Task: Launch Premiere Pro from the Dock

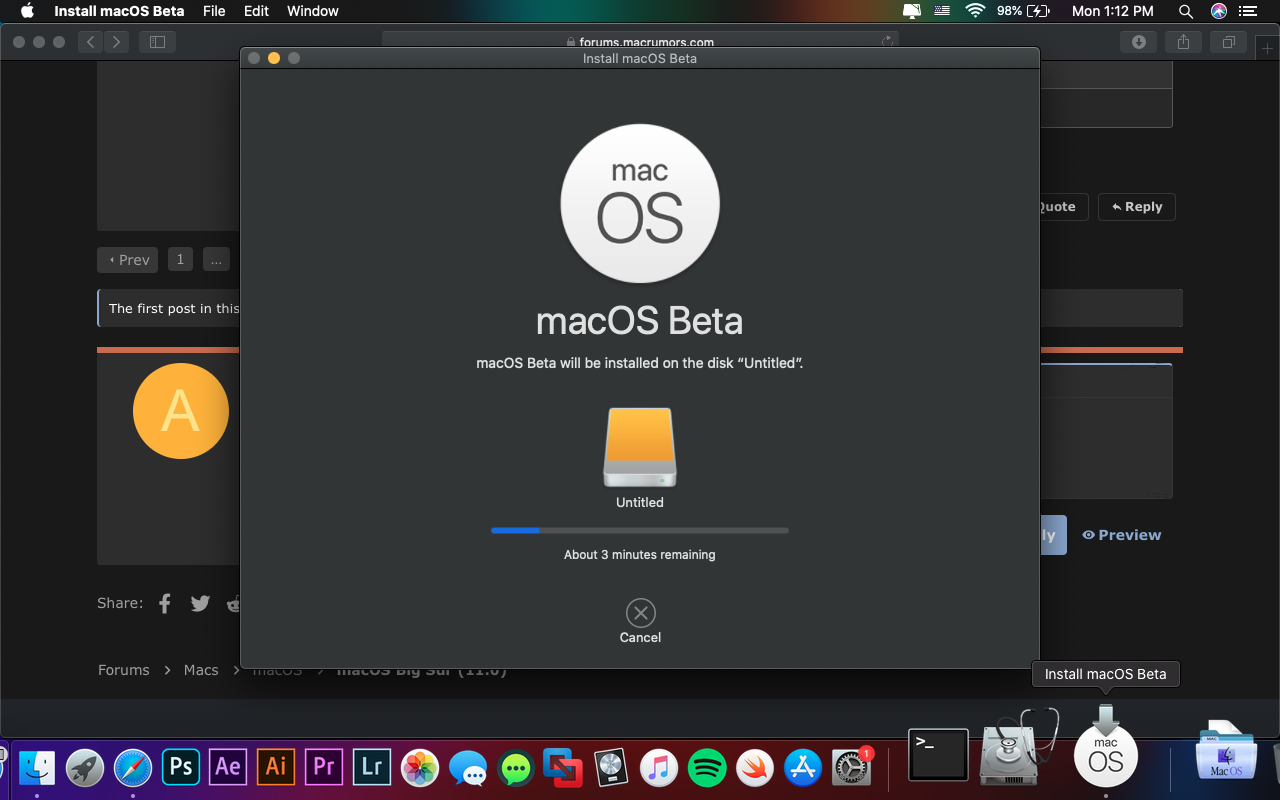Action: 324,767
